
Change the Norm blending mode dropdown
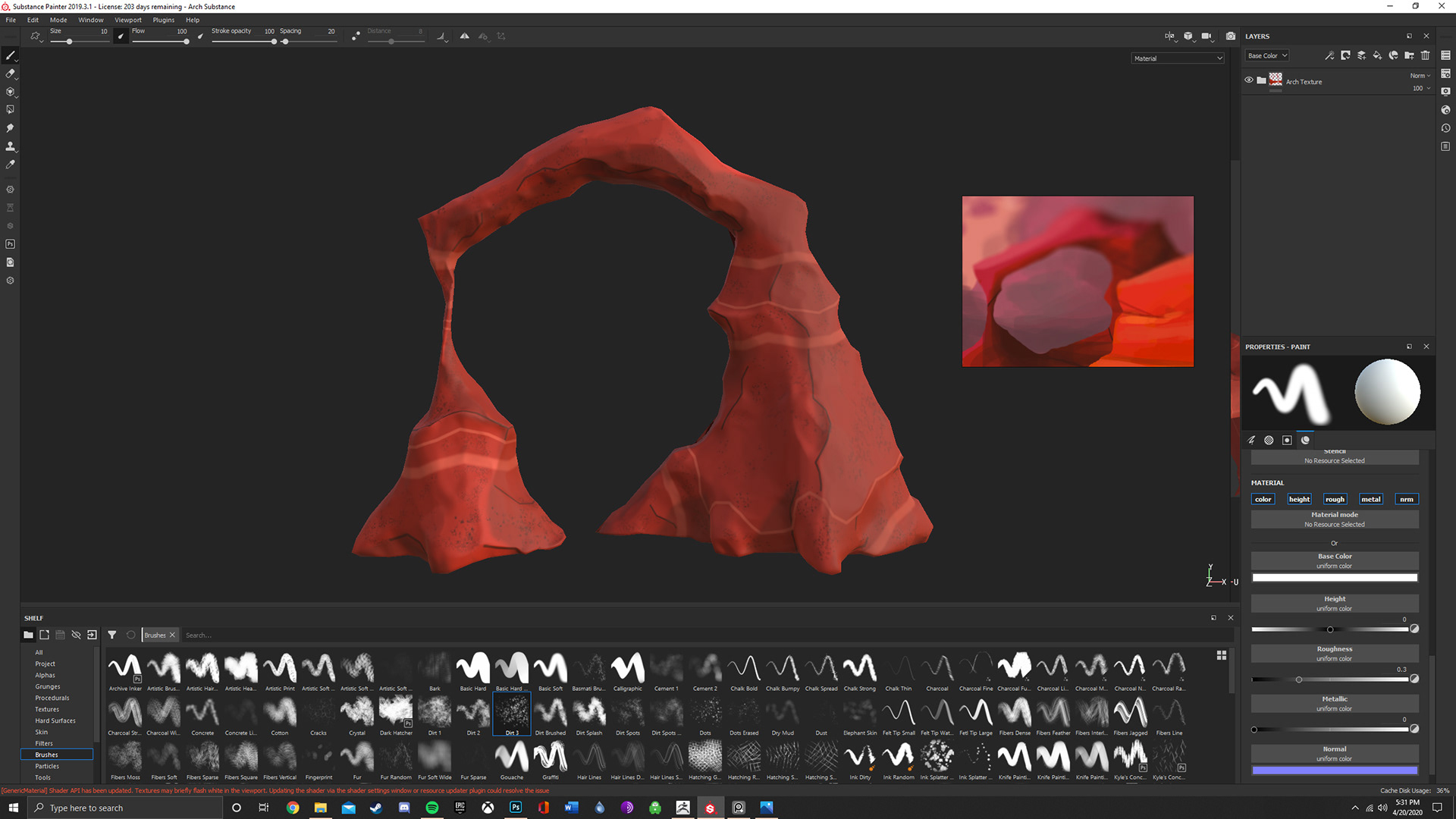pyautogui.click(x=1420, y=75)
